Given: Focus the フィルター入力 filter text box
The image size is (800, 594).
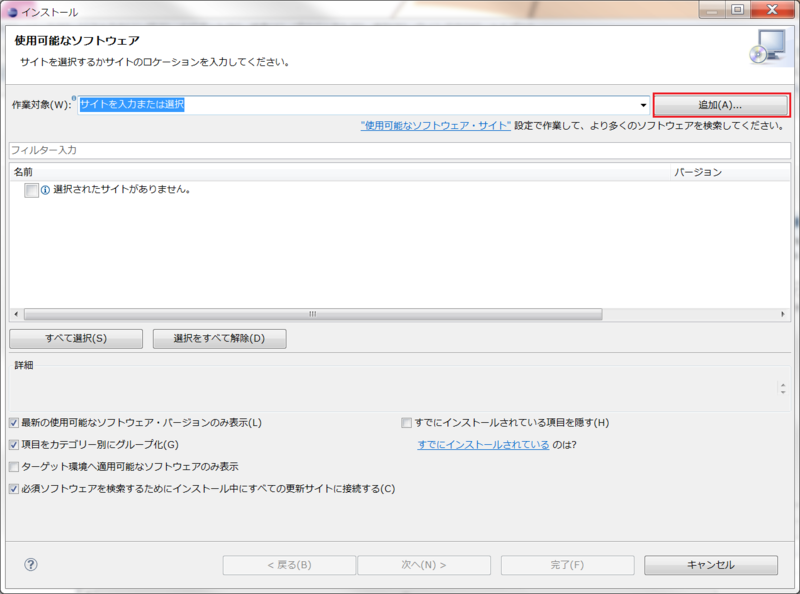Looking at the screenshot, I should [x=400, y=150].
